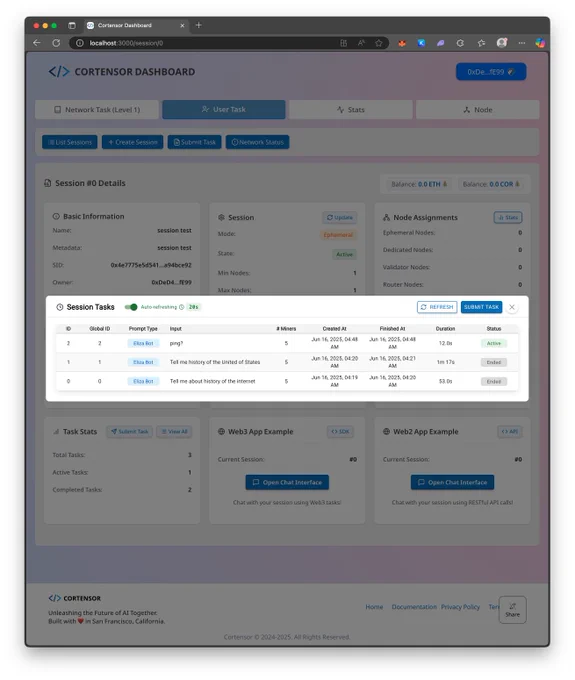The image size is (575, 680).
Task: Select 'Tell me about history of the internet' text
Action: tap(212, 381)
